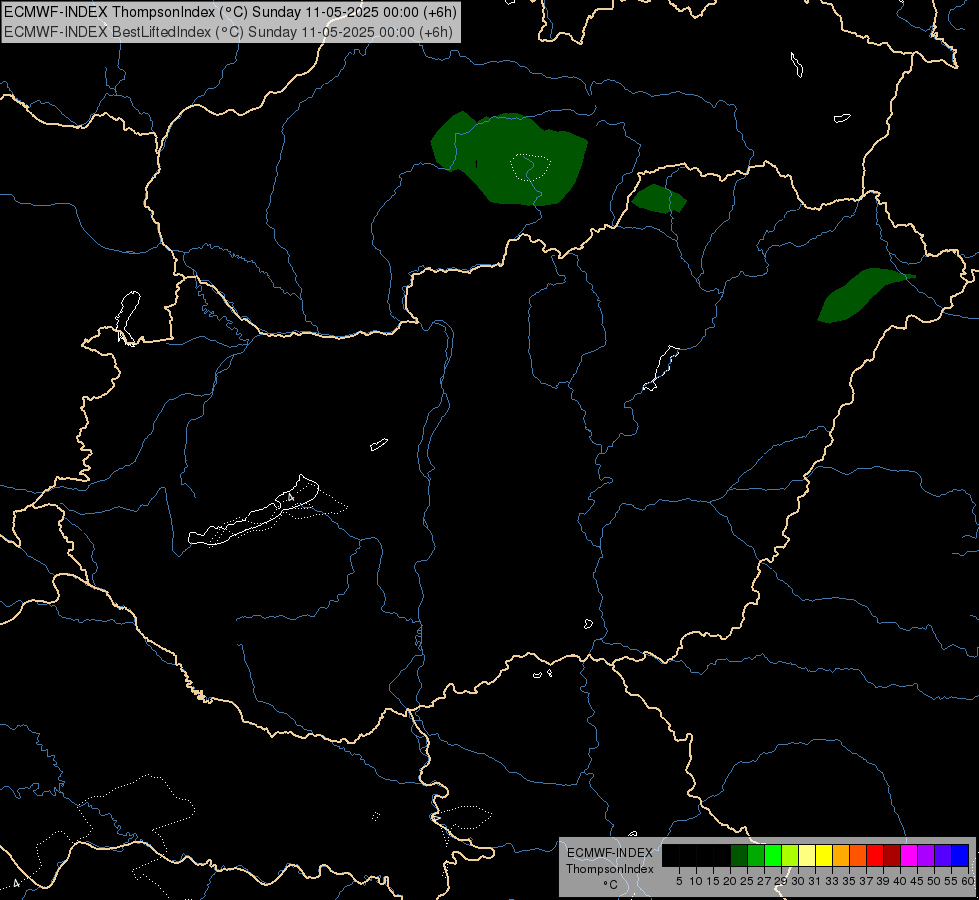Click the legend tick label 40
This screenshot has height=900, width=979.
(x=900, y=881)
